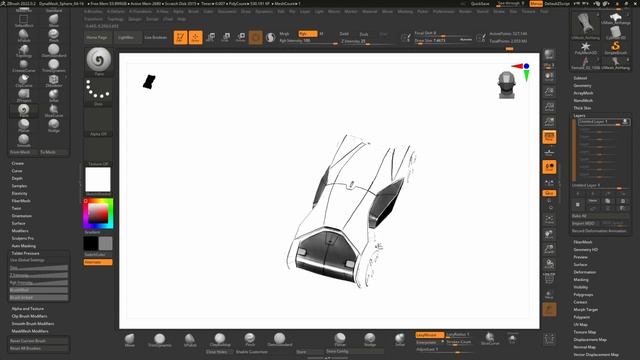This screenshot has width=640, height=360.
Task: Click the QuickSave button
Action: coord(480,4)
